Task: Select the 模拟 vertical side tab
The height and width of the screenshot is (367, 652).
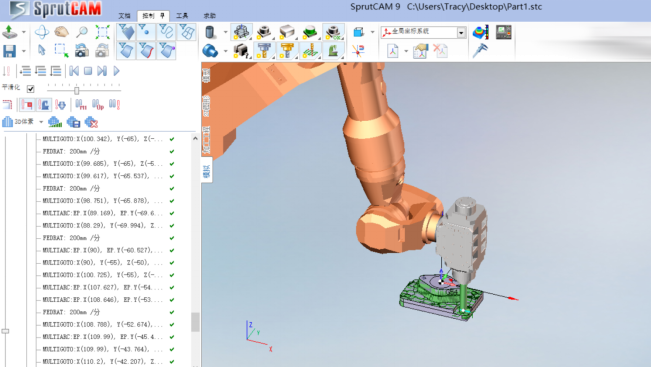Action: click(x=207, y=170)
